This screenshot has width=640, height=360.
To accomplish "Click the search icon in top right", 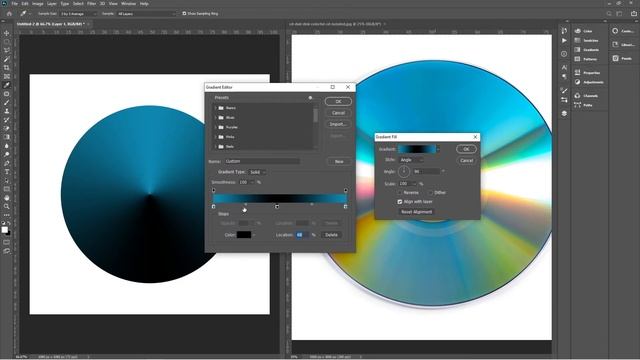I will [609, 13].
